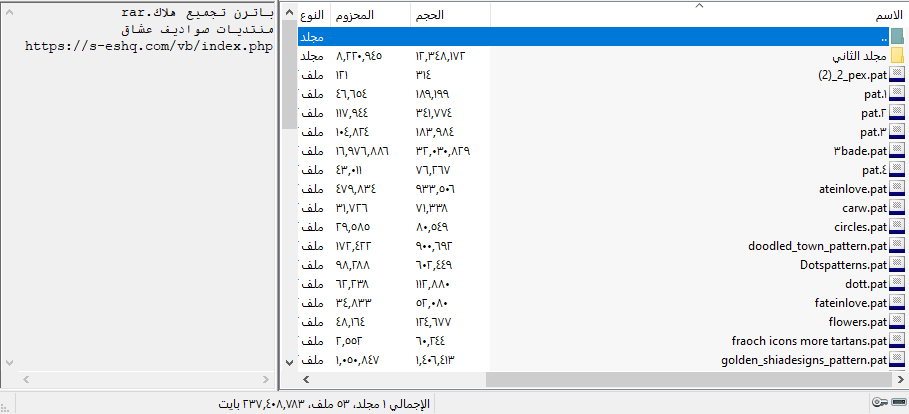This screenshot has width=909, height=414.
Task: Click the file icon of flowers.pat
Action: 897,322
